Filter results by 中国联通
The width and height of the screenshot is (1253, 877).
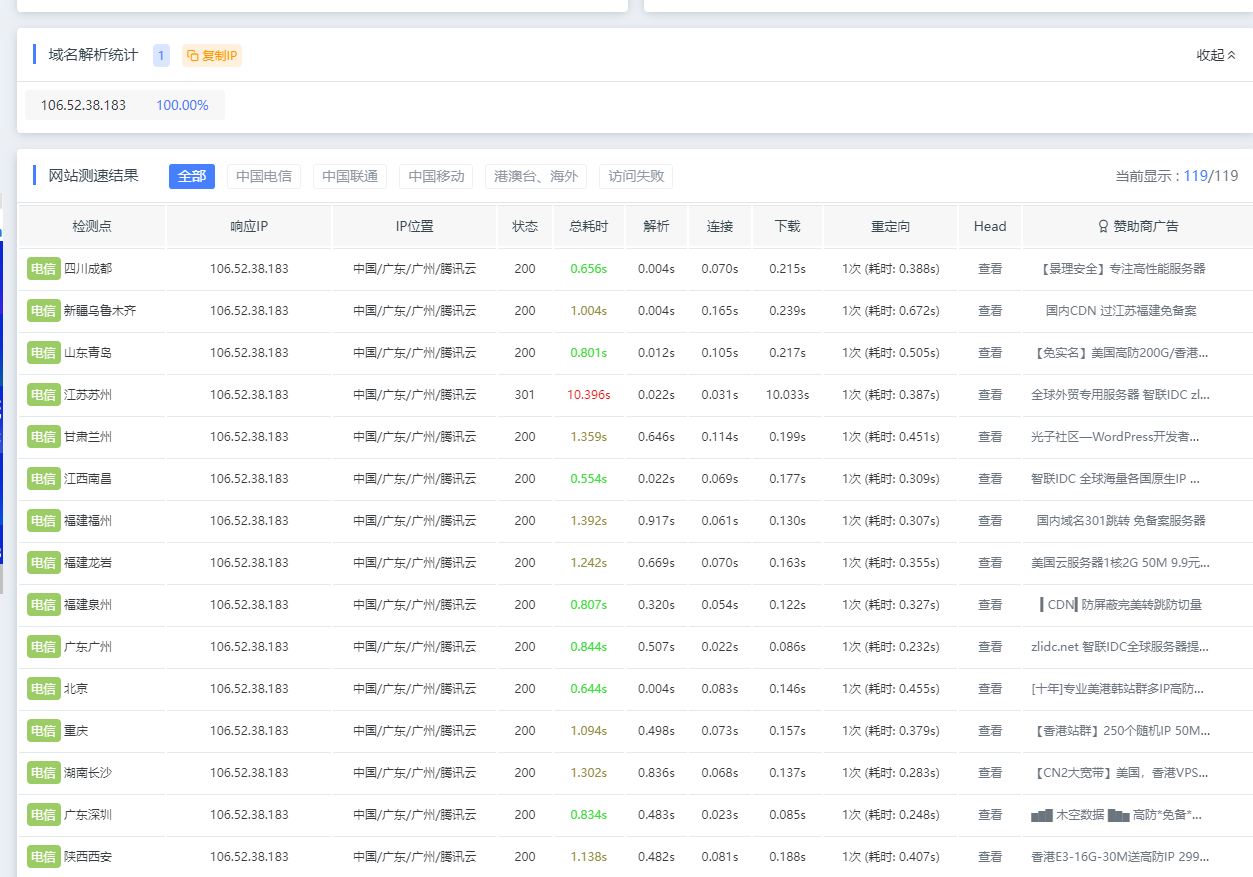click(350, 177)
